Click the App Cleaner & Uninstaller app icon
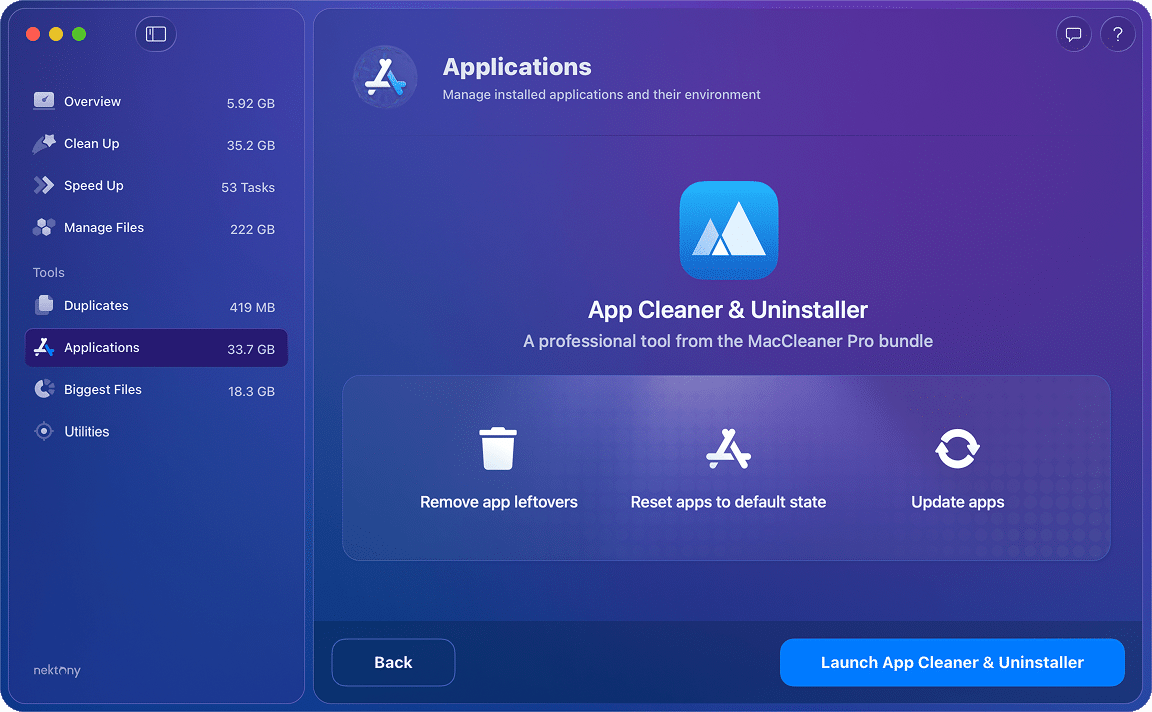The image size is (1152, 712). tap(728, 229)
